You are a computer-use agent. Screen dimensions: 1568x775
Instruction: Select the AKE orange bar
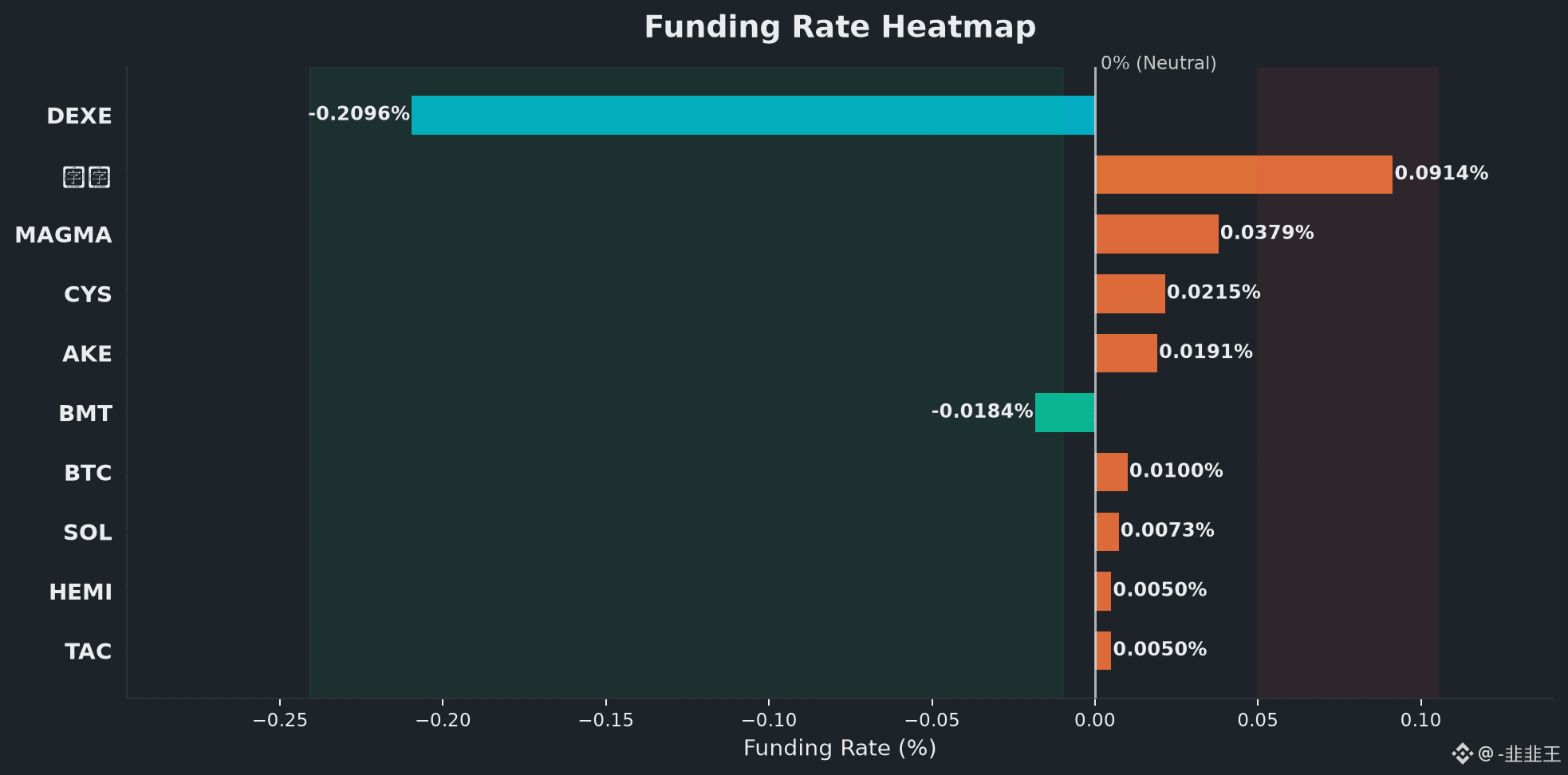[1126, 353]
